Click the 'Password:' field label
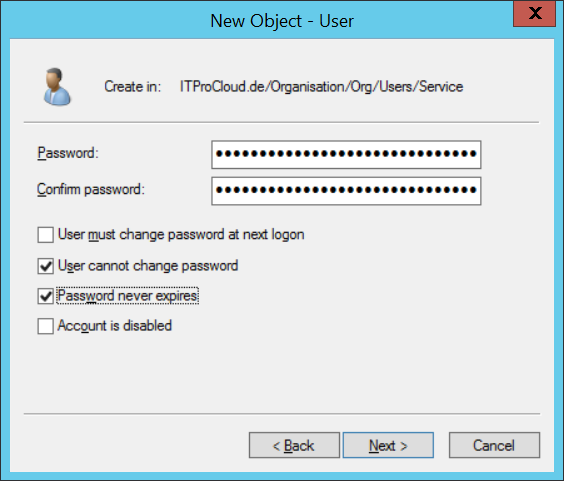 pos(68,153)
